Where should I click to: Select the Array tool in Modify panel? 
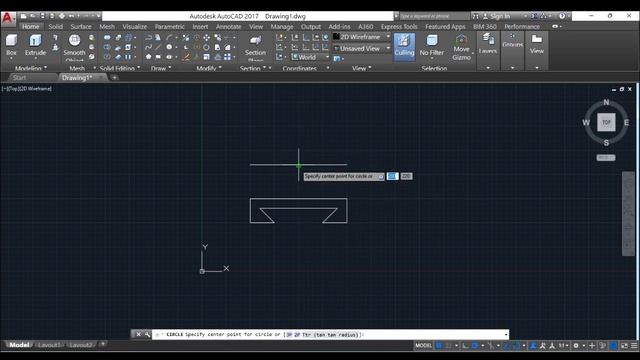point(227,57)
